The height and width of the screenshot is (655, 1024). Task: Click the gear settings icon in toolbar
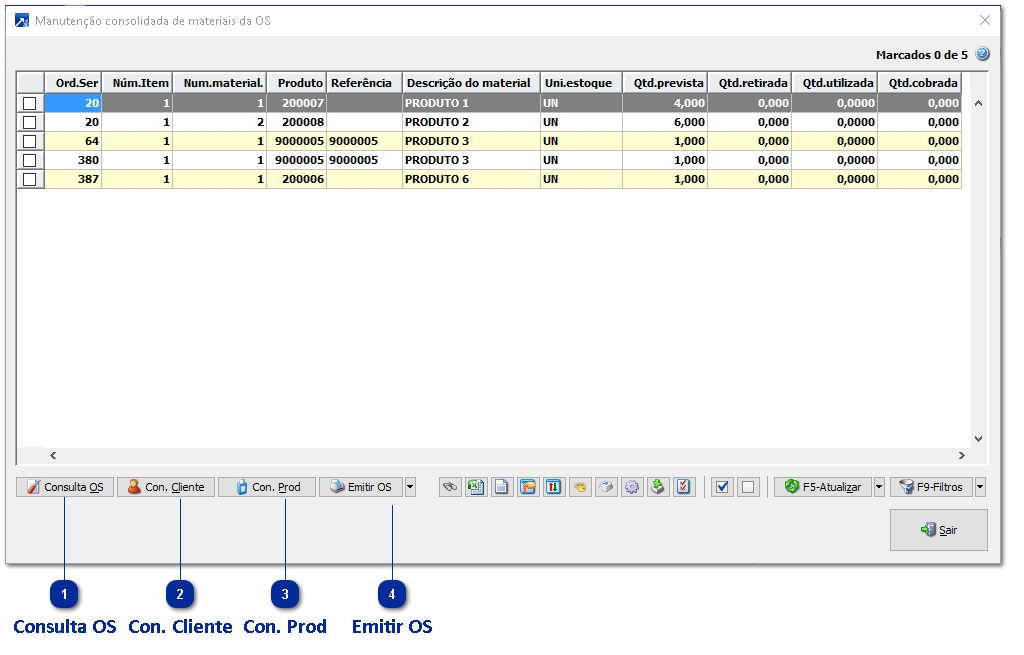pos(632,487)
